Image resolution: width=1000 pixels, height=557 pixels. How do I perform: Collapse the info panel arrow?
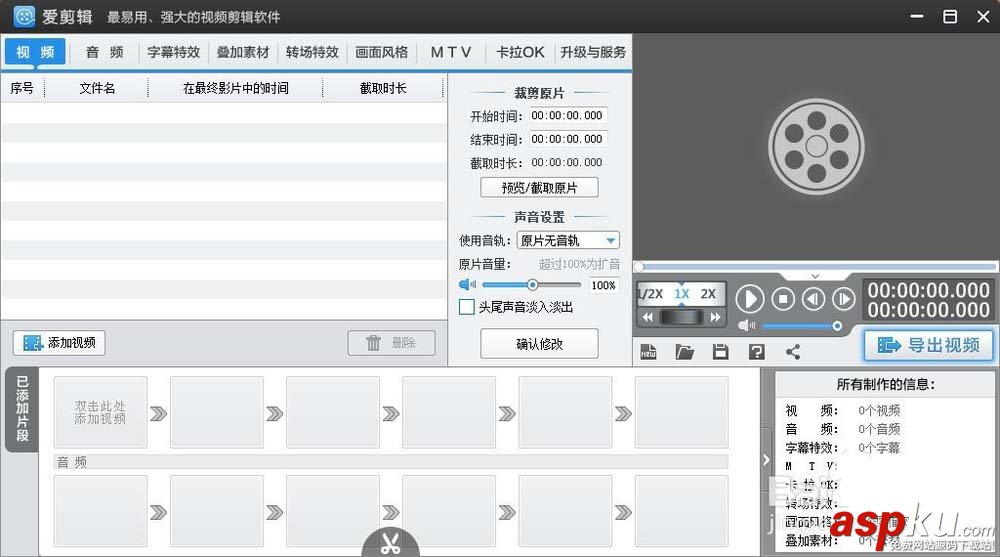pos(766,459)
